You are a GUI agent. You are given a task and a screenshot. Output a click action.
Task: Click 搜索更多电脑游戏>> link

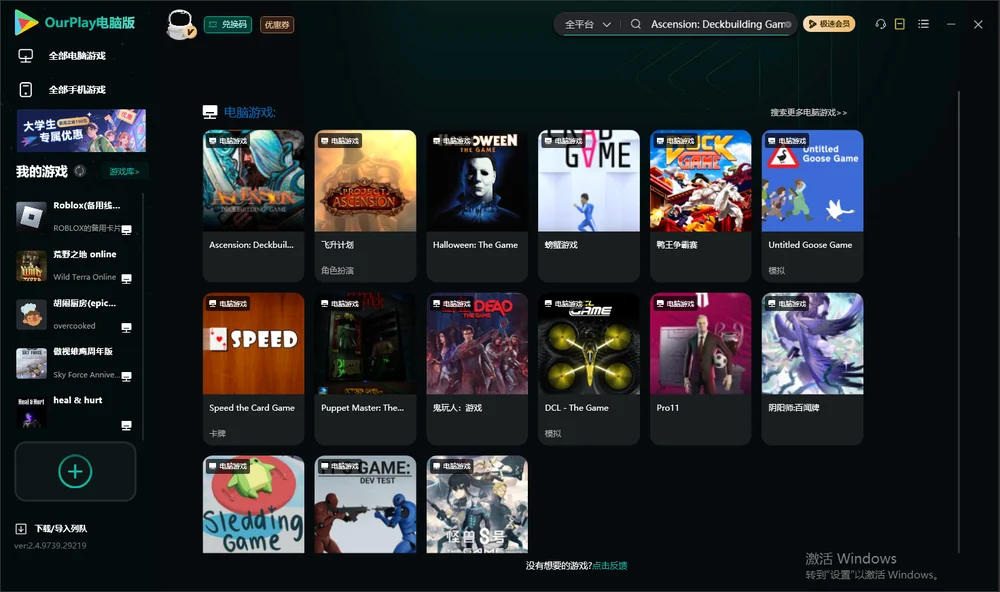tap(809, 113)
